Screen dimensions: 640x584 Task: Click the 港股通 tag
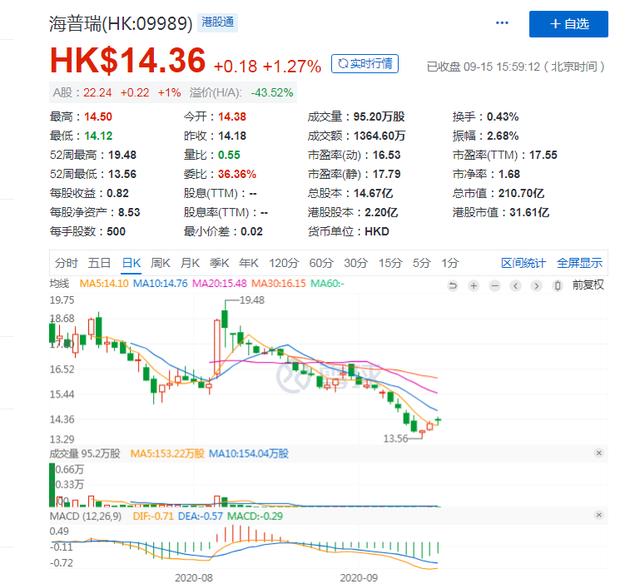[x=218, y=22]
